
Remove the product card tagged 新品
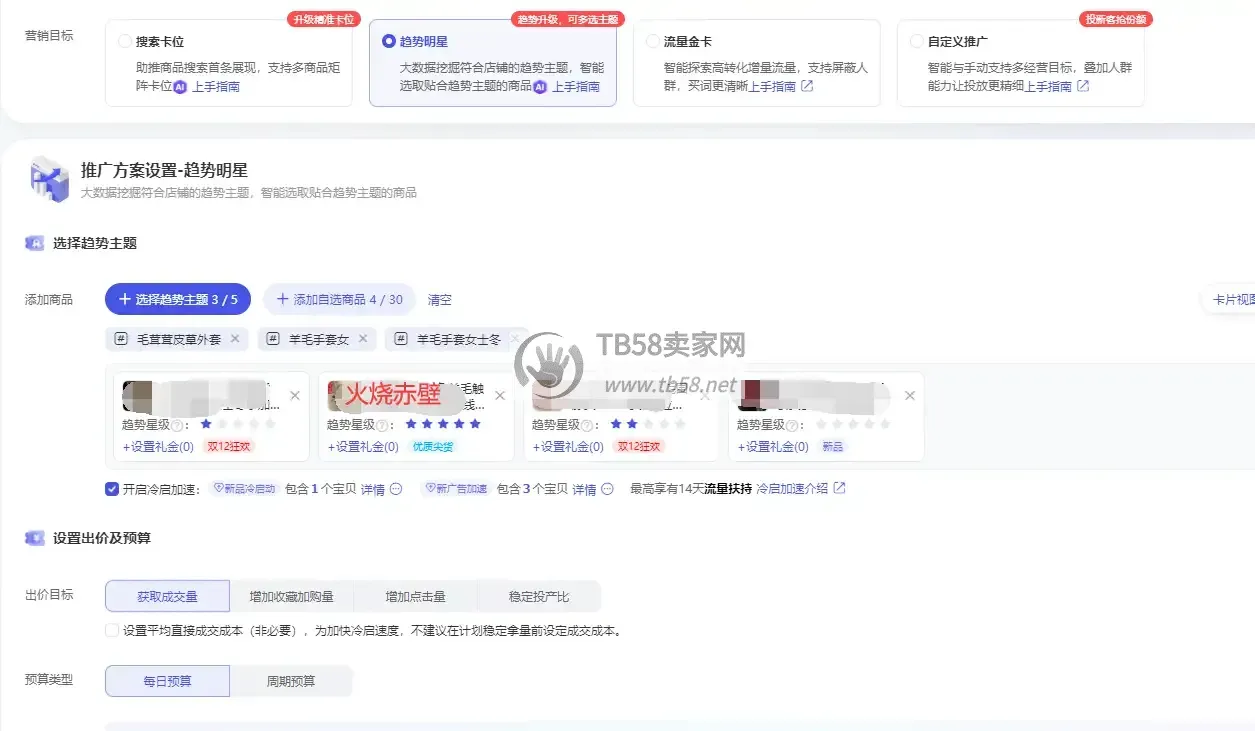point(910,396)
